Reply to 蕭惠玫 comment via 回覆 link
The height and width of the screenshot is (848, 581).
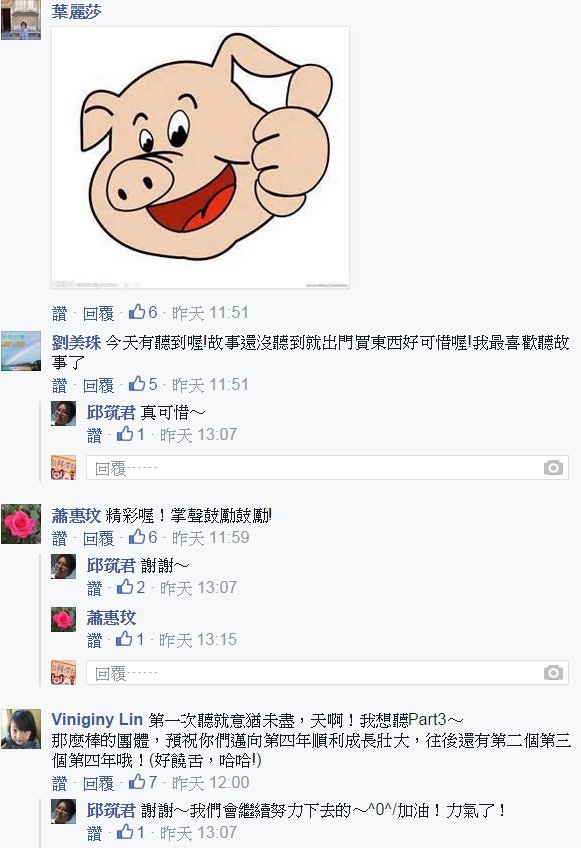tap(98, 539)
